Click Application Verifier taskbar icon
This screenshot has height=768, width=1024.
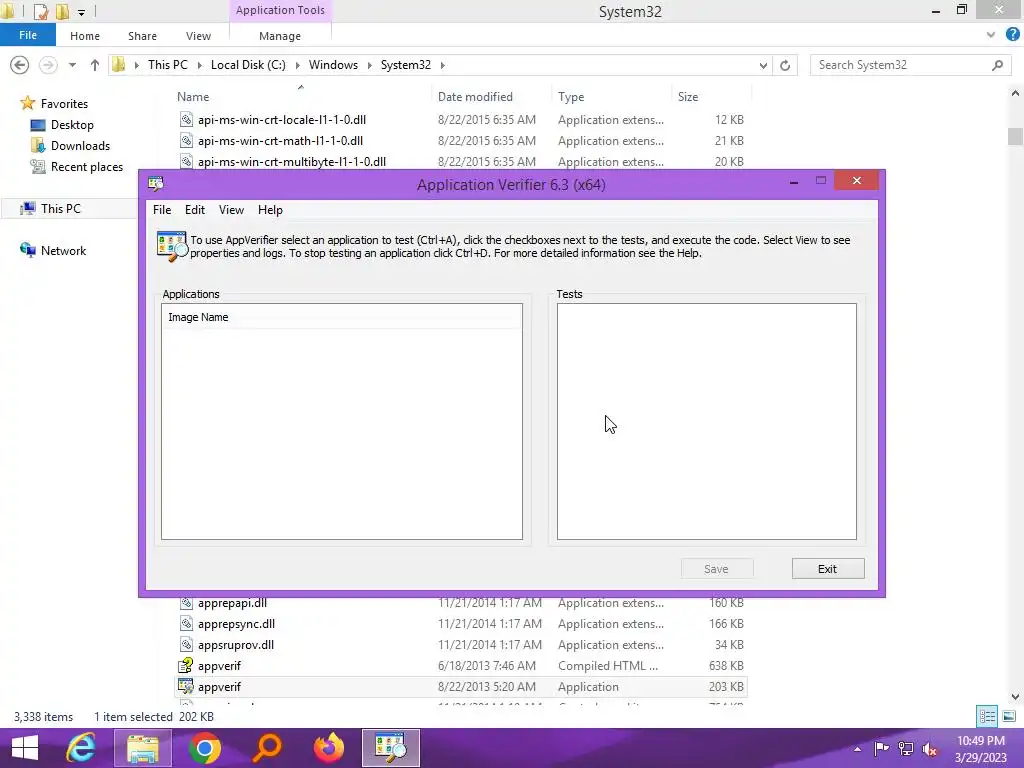point(391,748)
